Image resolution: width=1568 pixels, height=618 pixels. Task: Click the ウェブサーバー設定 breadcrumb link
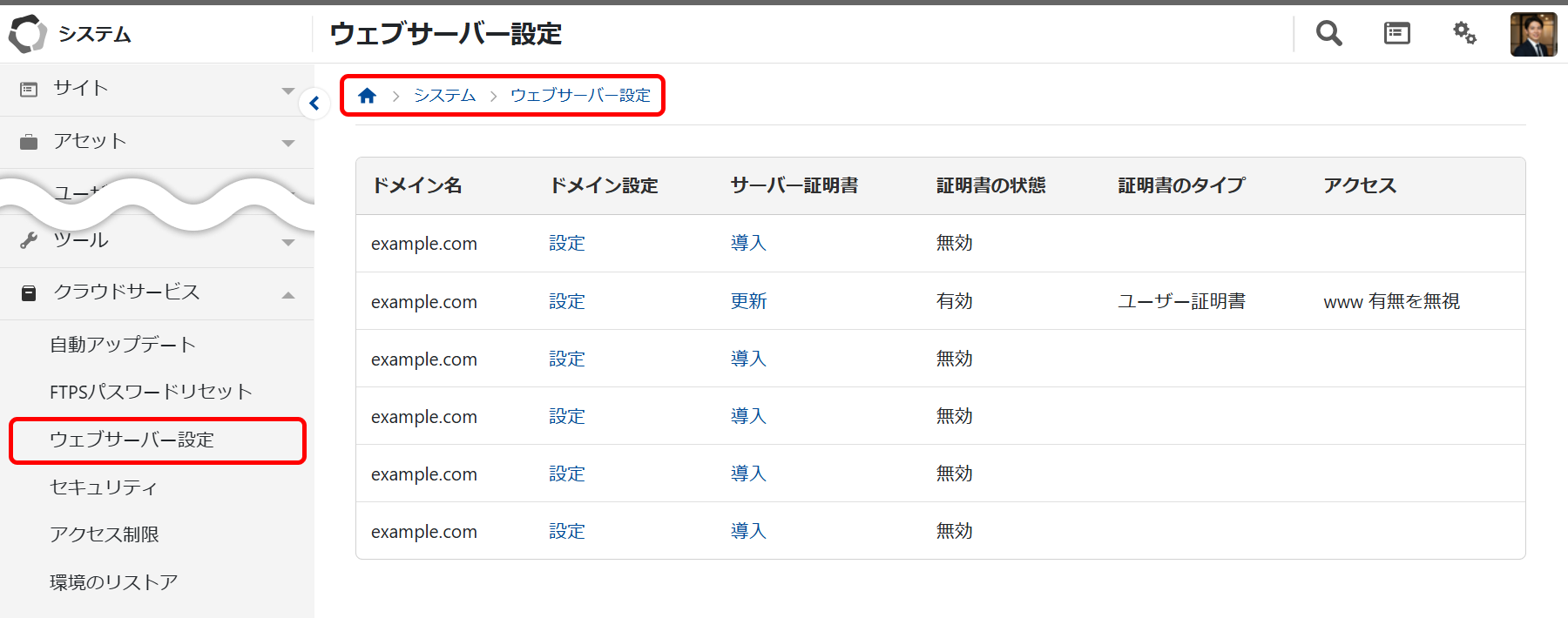coord(580,96)
